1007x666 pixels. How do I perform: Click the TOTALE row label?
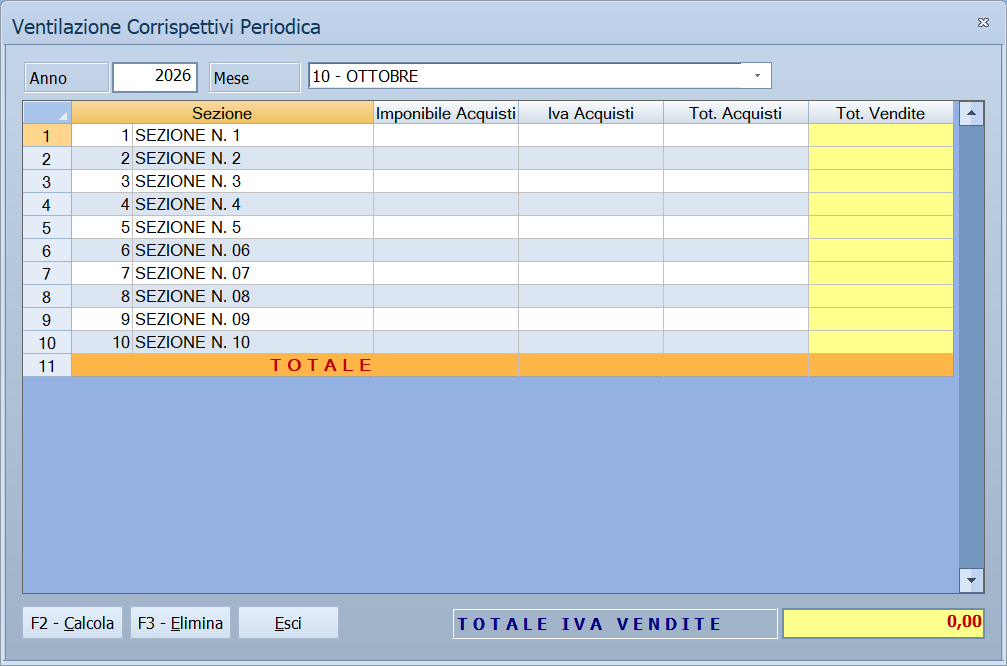320,365
